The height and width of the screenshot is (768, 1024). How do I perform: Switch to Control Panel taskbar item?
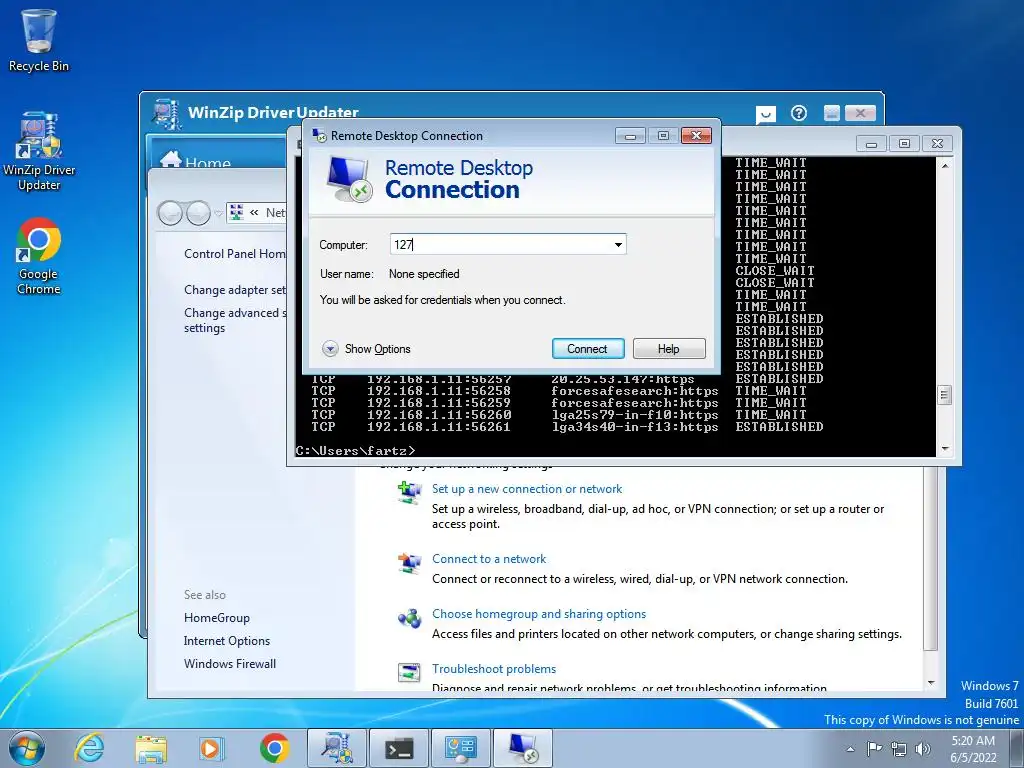point(460,748)
